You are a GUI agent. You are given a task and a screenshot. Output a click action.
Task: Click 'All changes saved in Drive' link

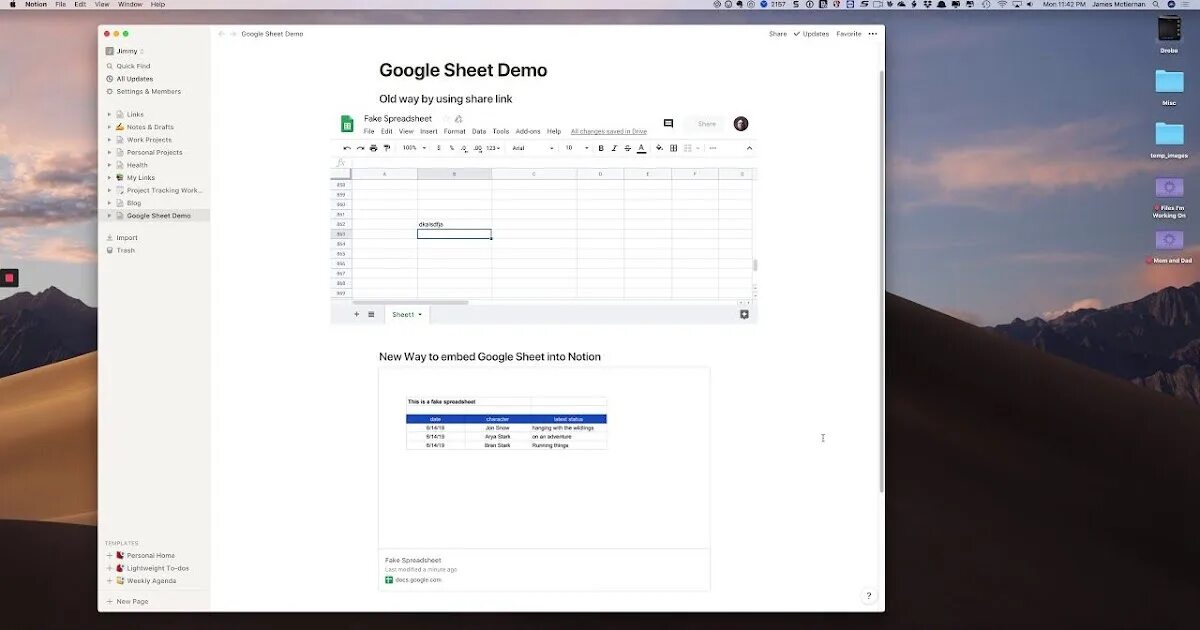pyautogui.click(x=609, y=131)
